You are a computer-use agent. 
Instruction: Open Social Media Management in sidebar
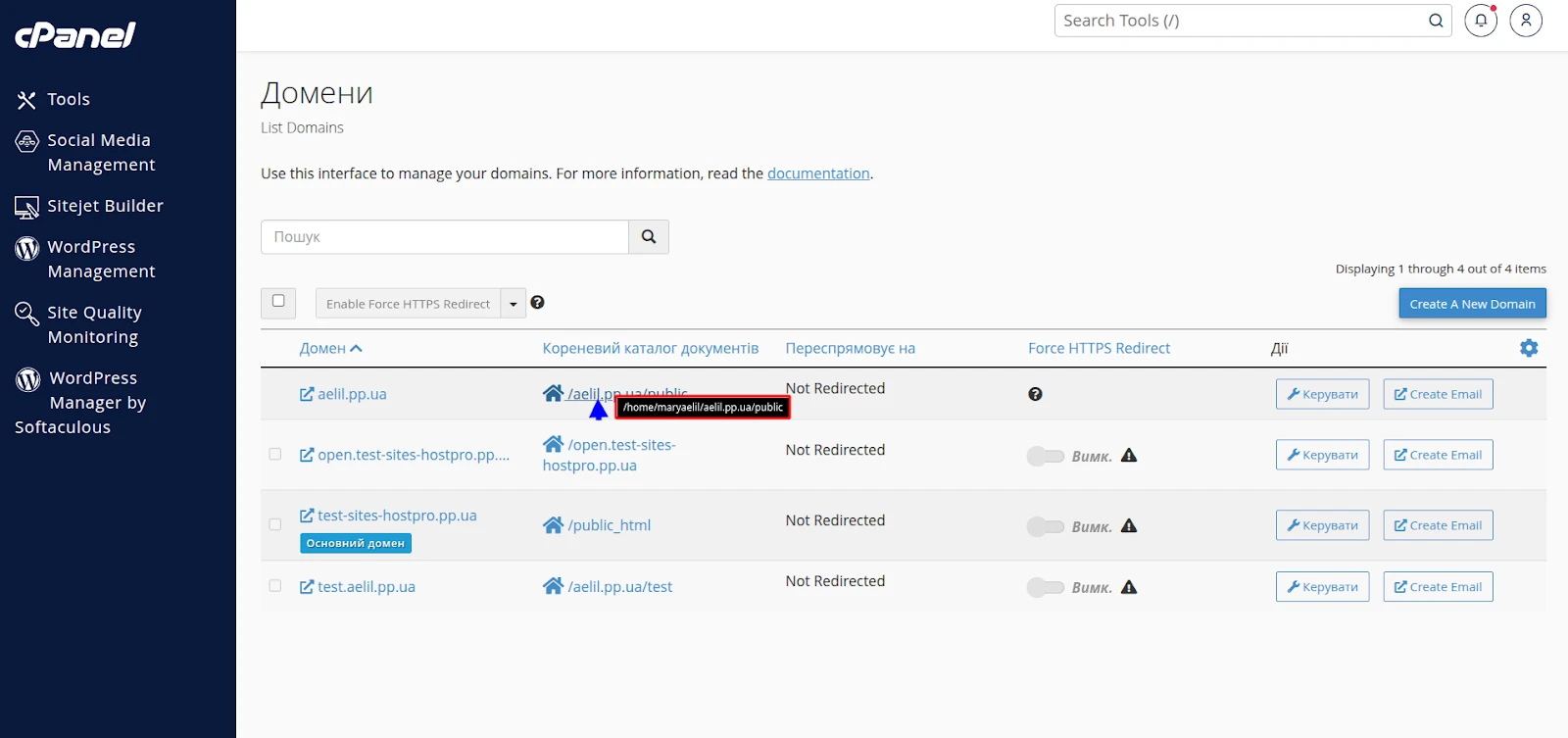point(86,152)
